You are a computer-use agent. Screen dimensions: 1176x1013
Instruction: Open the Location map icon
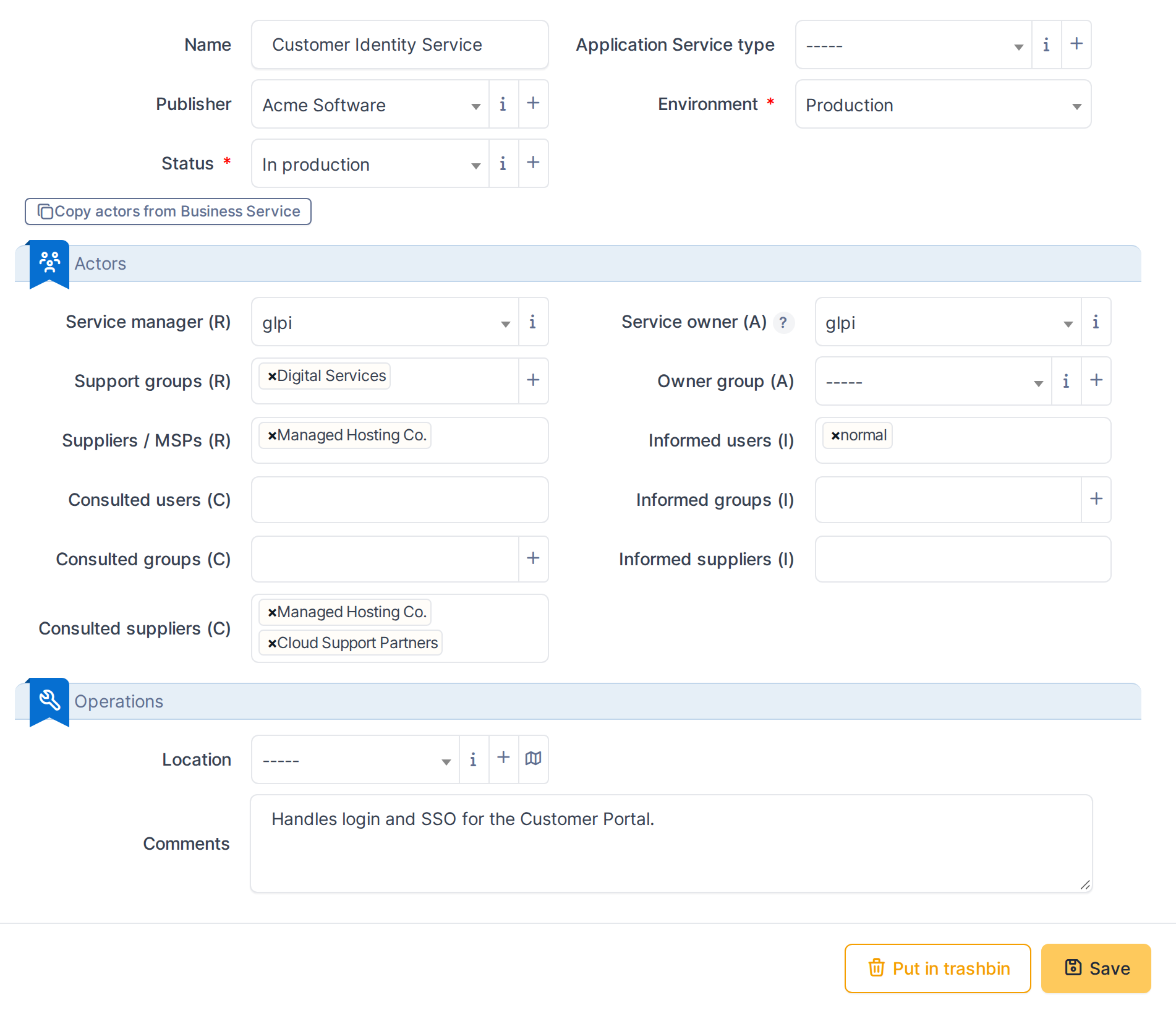[533, 759]
